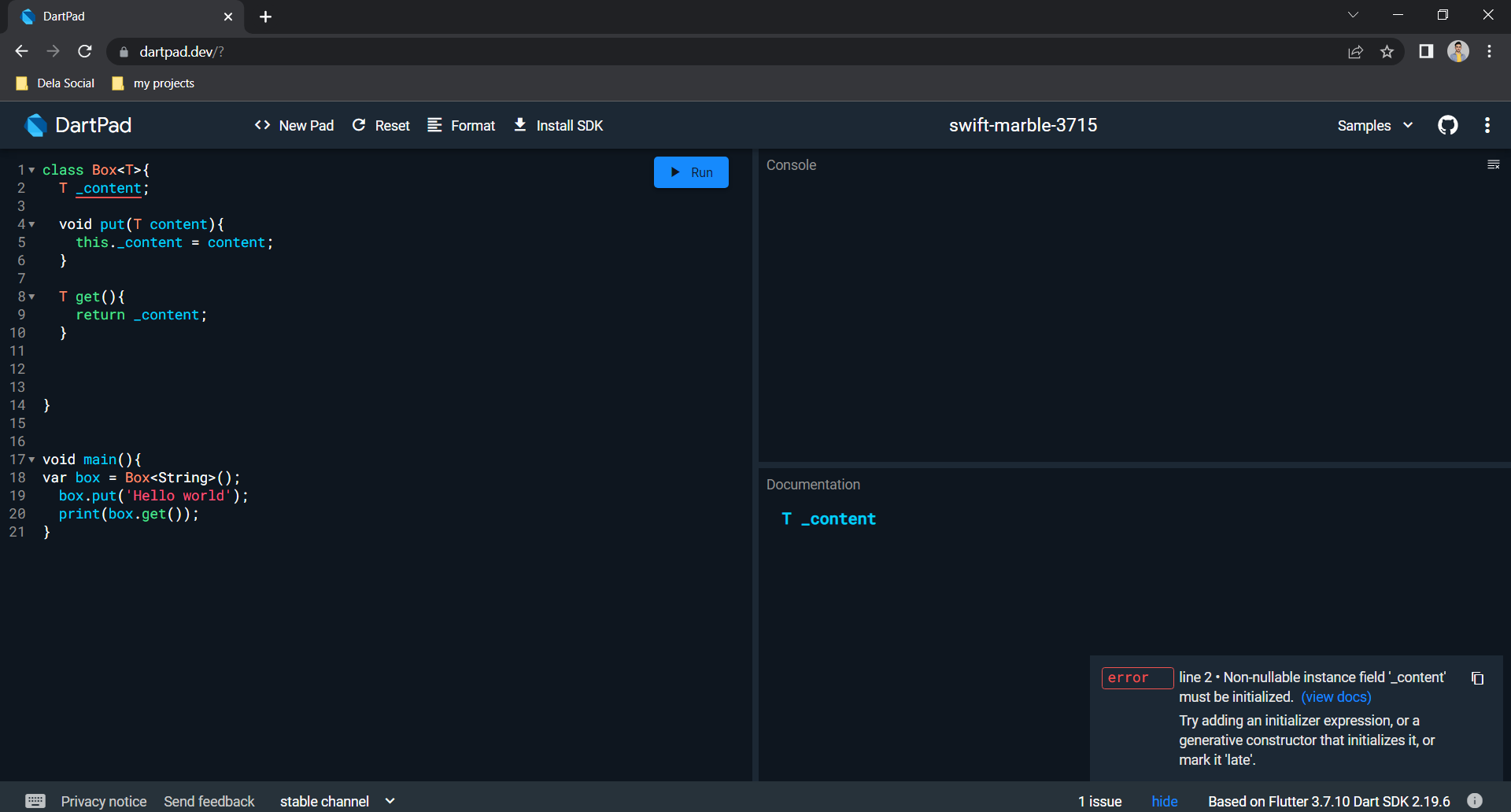The image size is (1511, 812).
Task: Click the T _content documentation entry
Action: [x=828, y=519]
